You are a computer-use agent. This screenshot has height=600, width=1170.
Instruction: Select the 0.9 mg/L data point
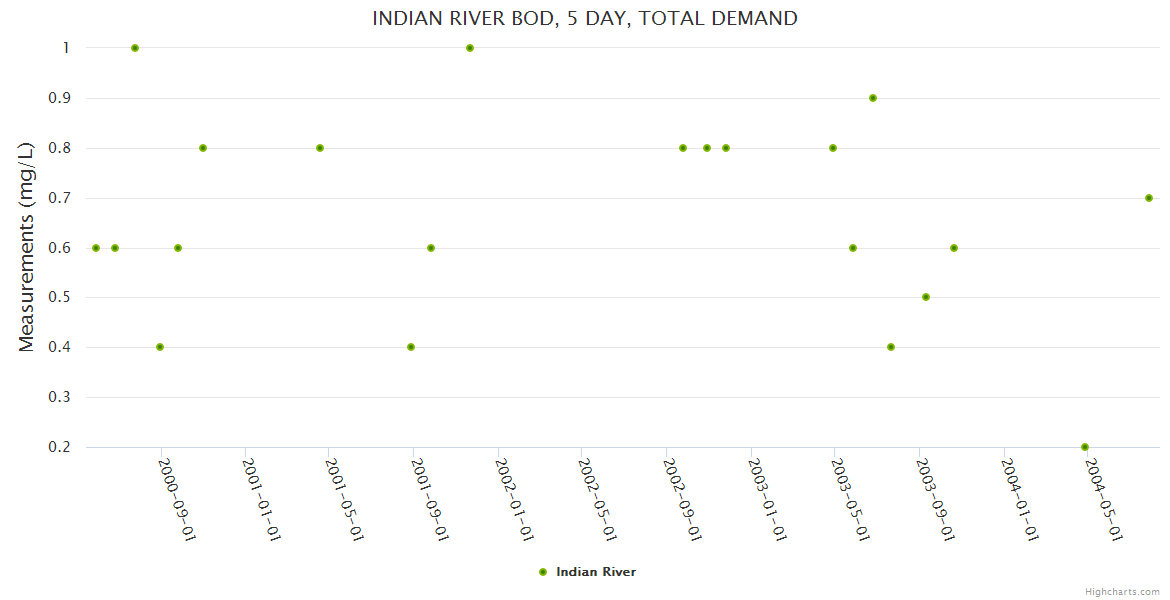[873, 98]
